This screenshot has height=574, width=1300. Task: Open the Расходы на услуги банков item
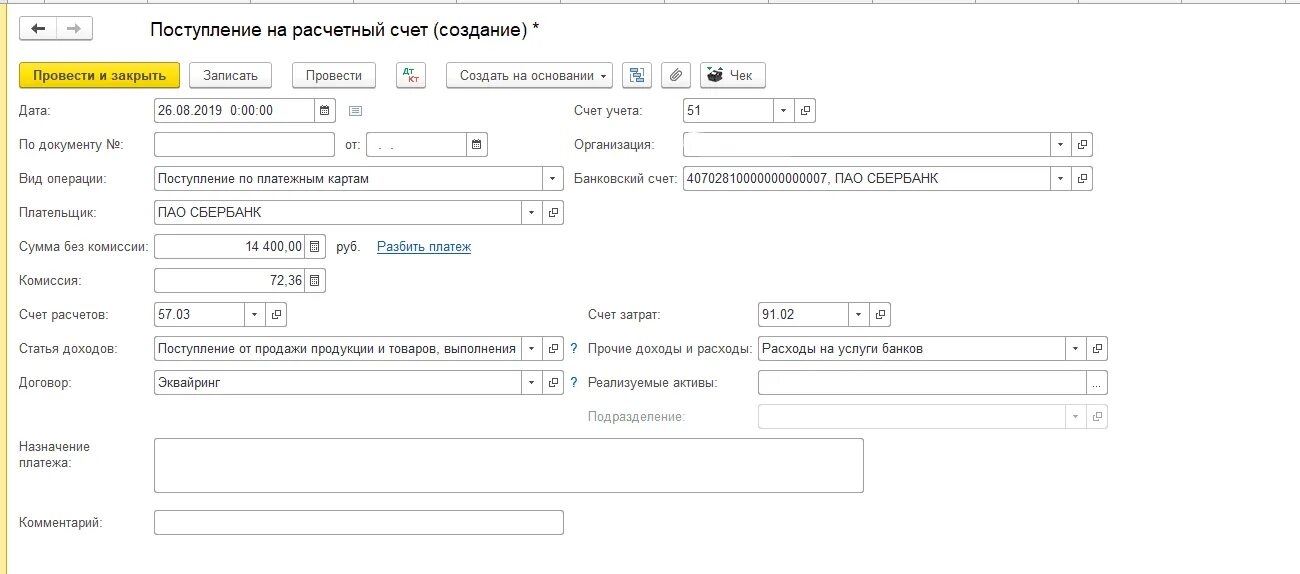tap(1097, 348)
